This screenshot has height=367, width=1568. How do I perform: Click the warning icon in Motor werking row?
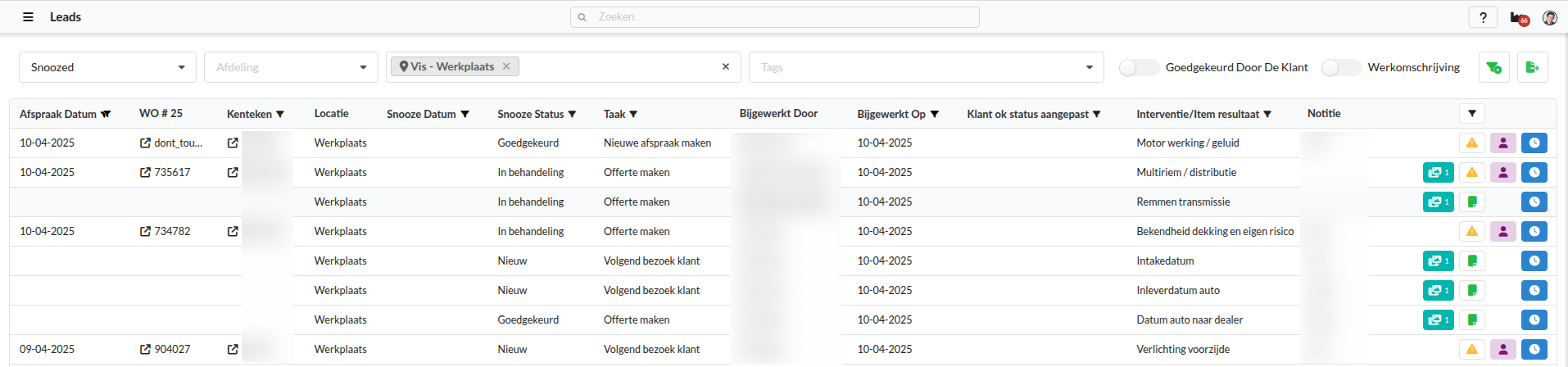tap(1471, 143)
